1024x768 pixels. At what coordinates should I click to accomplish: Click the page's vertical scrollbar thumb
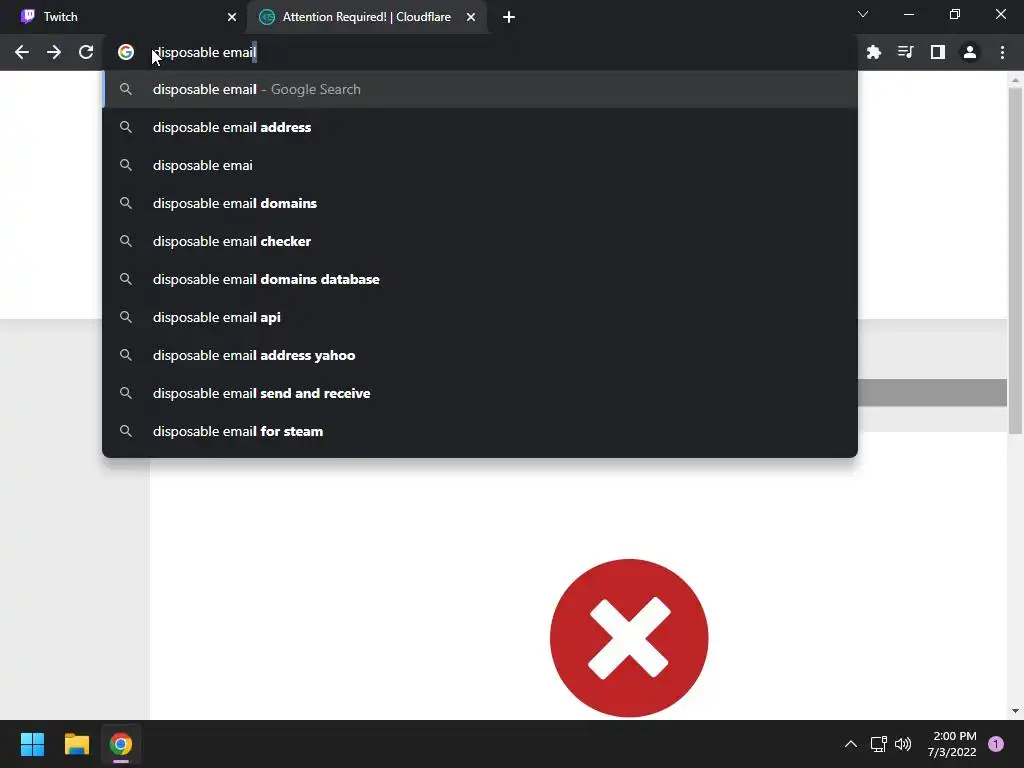tap(1015, 261)
